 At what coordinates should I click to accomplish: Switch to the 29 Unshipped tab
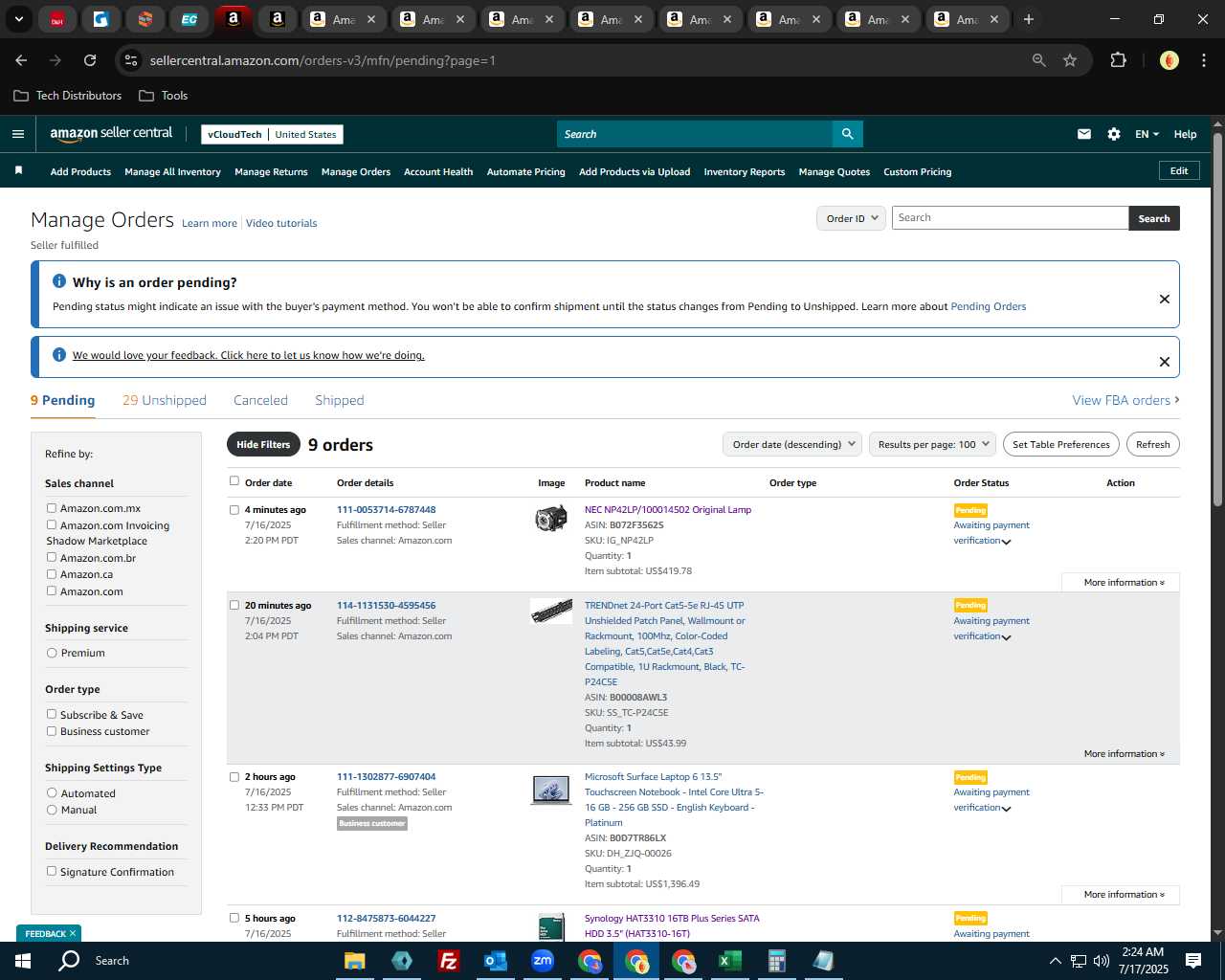(x=164, y=400)
